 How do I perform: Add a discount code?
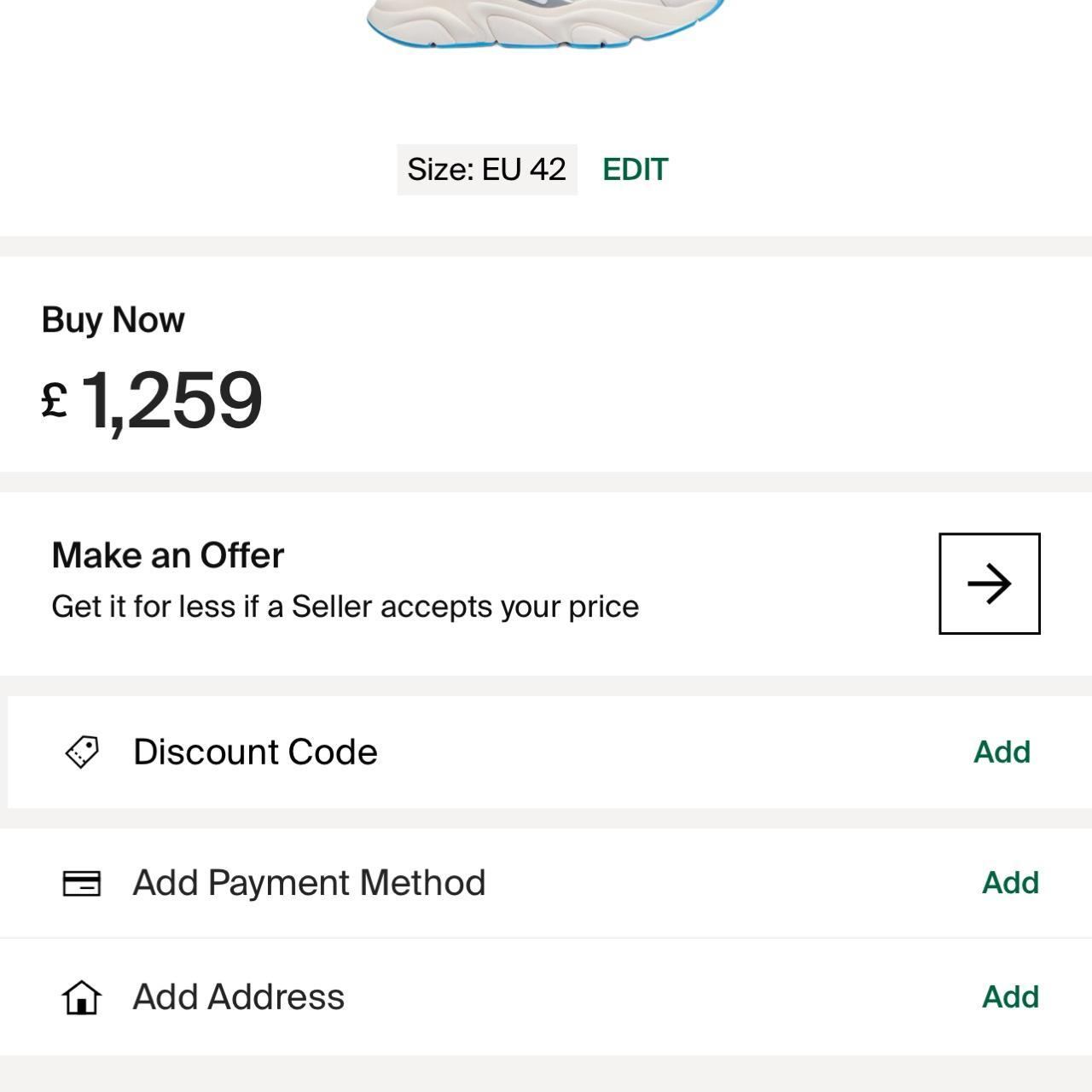1002,752
